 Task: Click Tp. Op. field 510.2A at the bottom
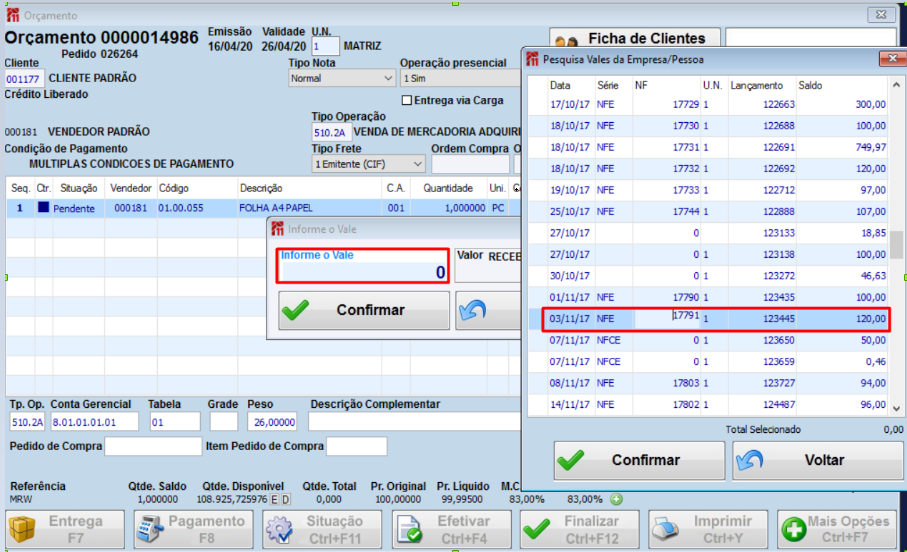pyautogui.click(x=27, y=422)
